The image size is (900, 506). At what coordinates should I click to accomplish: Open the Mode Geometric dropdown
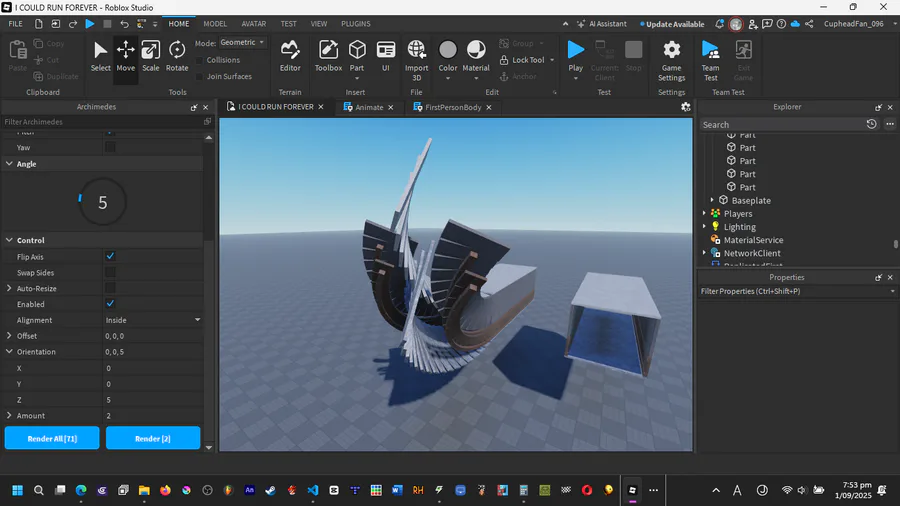point(243,42)
